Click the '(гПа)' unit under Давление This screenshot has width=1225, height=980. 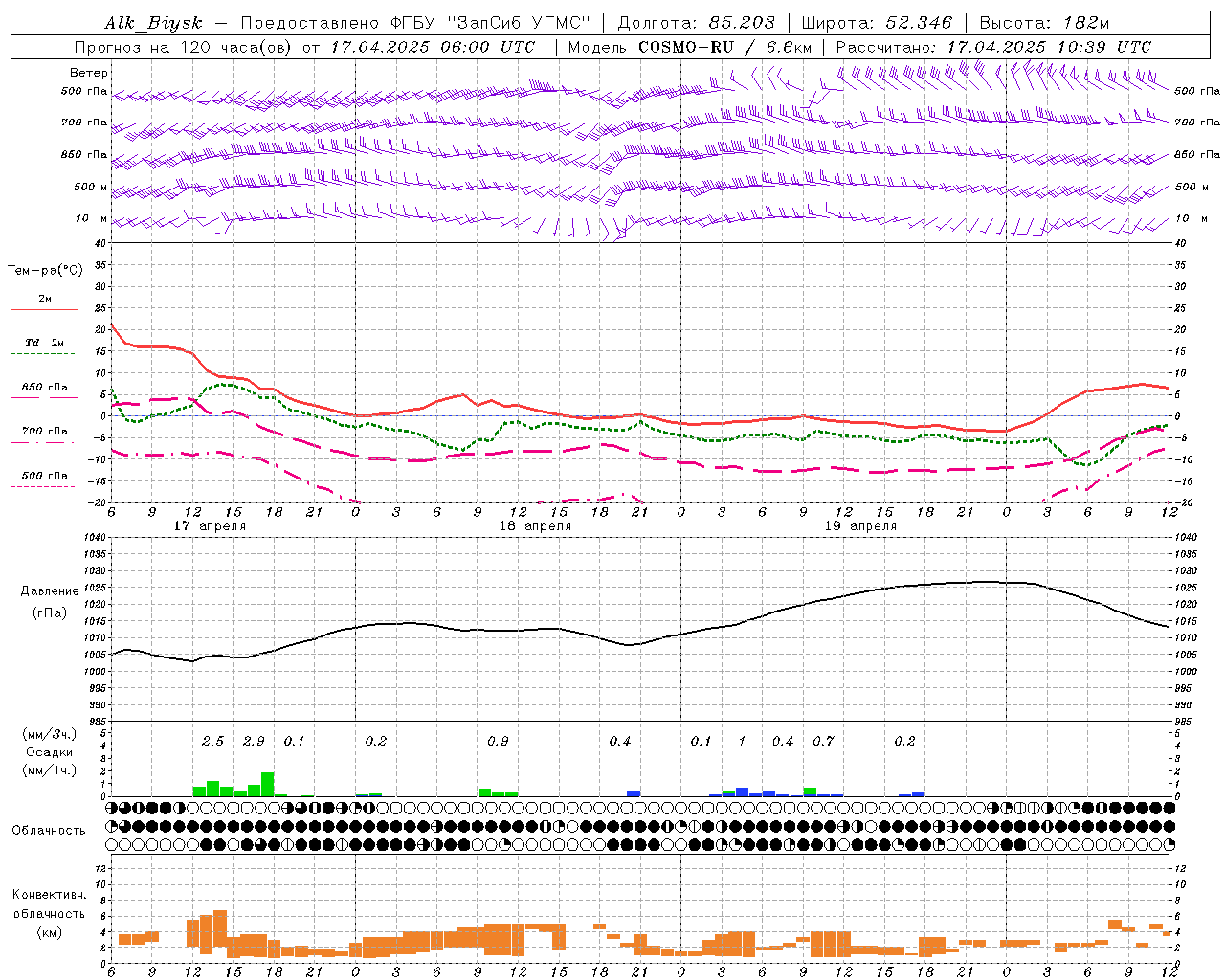(x=49, y=613)
